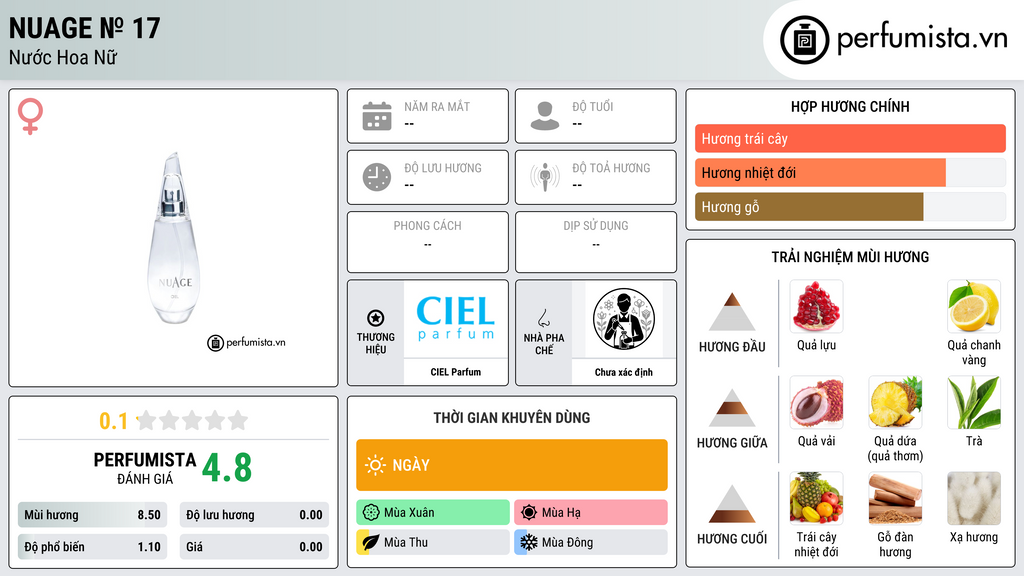
Task: Click the Hương giữa pyramid icon
Action: coord(732,408)
